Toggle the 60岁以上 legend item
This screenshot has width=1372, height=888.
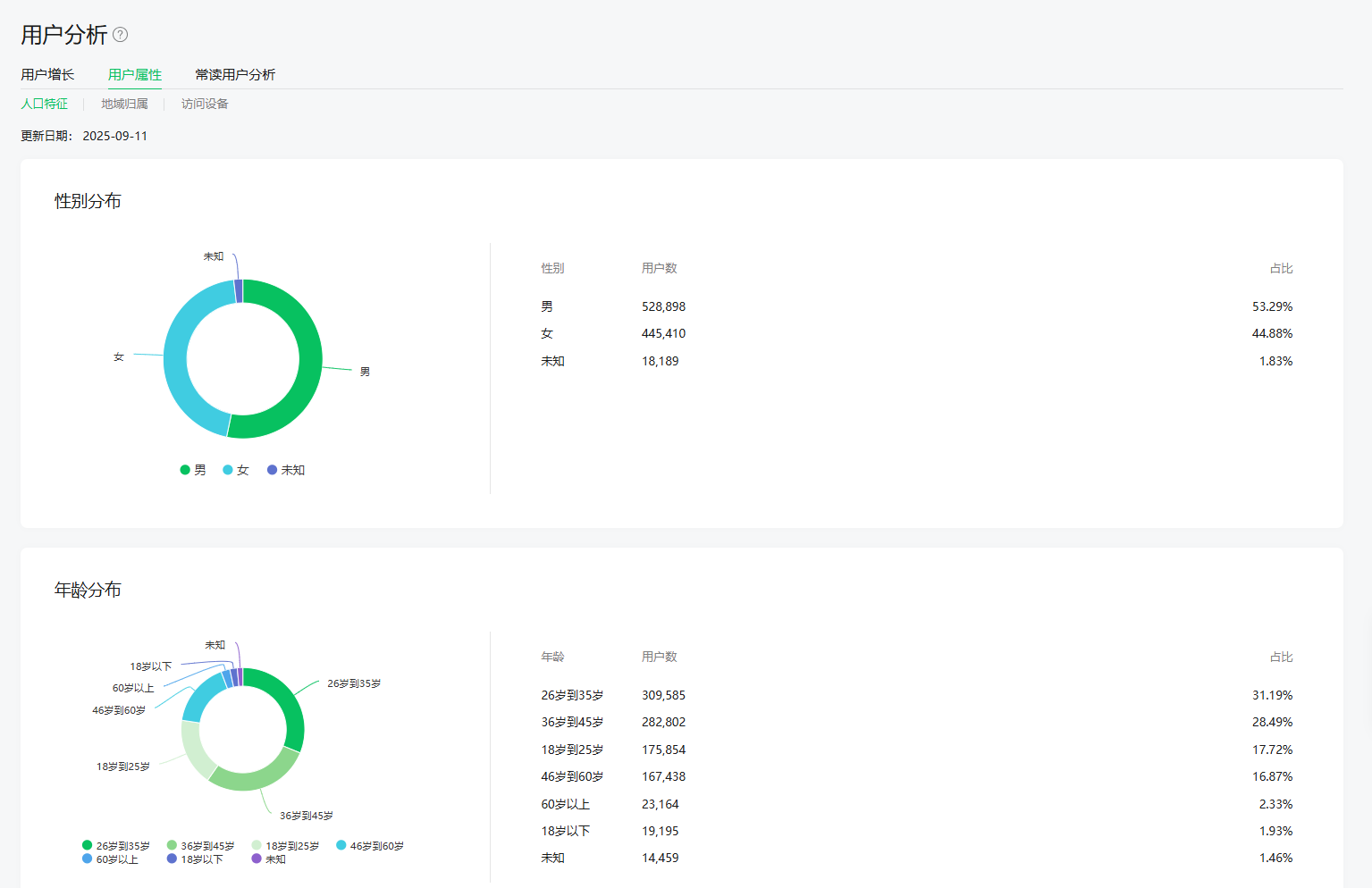coord(110,859)
